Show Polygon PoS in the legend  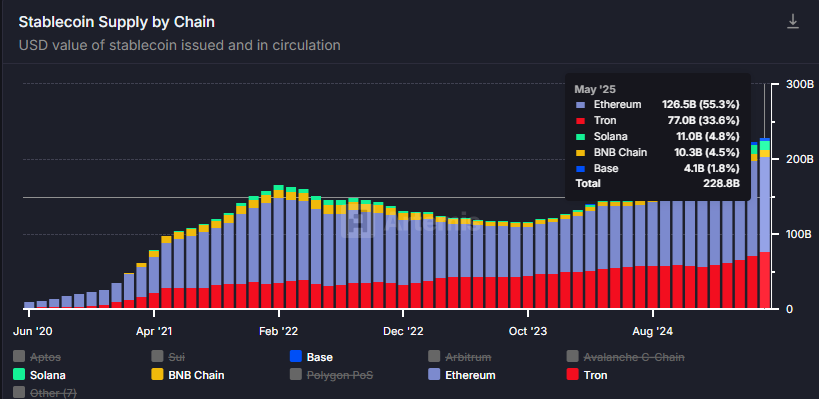coord(296,374)
